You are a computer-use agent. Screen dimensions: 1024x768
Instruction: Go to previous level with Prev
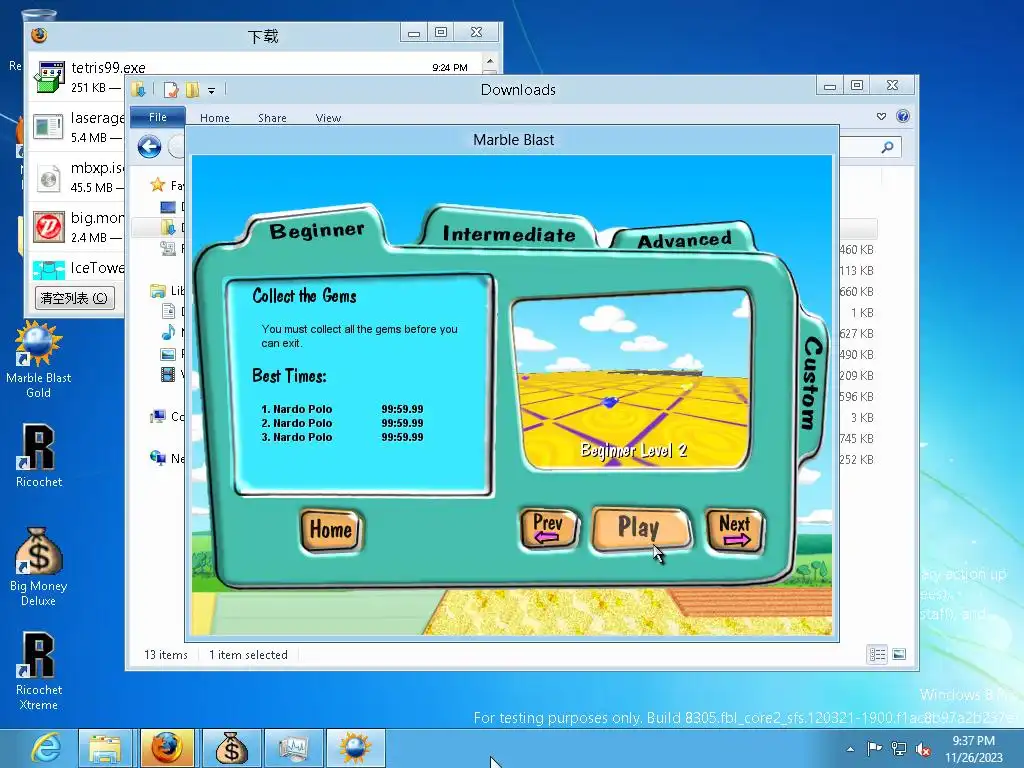(548, 528)
